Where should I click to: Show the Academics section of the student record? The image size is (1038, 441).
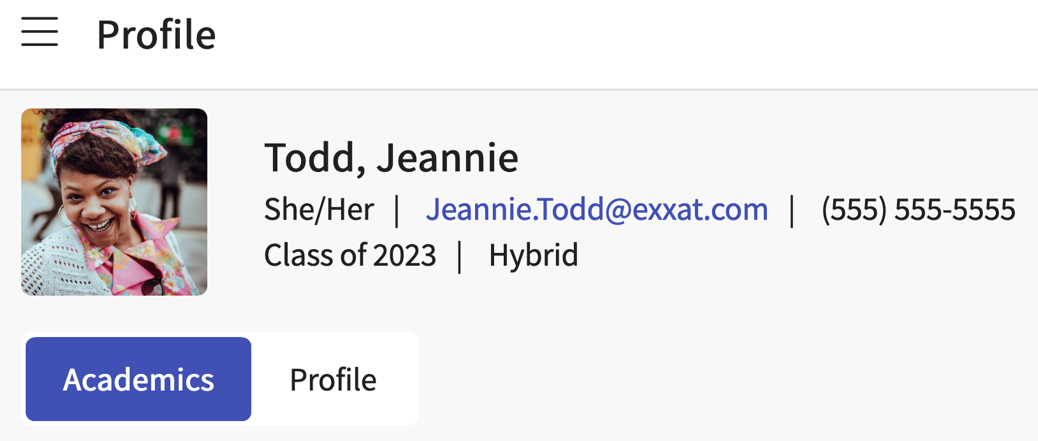click(x=138, y=379)
